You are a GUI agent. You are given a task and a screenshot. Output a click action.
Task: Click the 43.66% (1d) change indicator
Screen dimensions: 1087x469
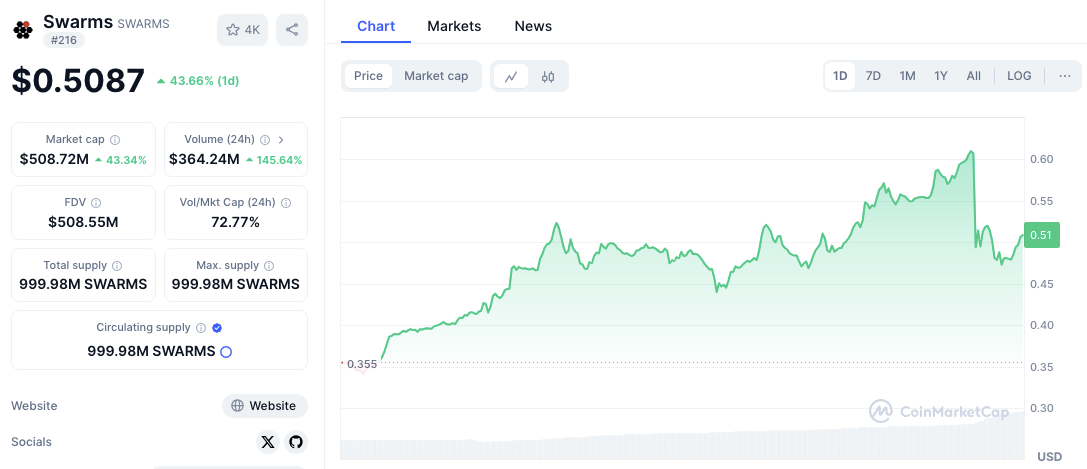[198, 81]
